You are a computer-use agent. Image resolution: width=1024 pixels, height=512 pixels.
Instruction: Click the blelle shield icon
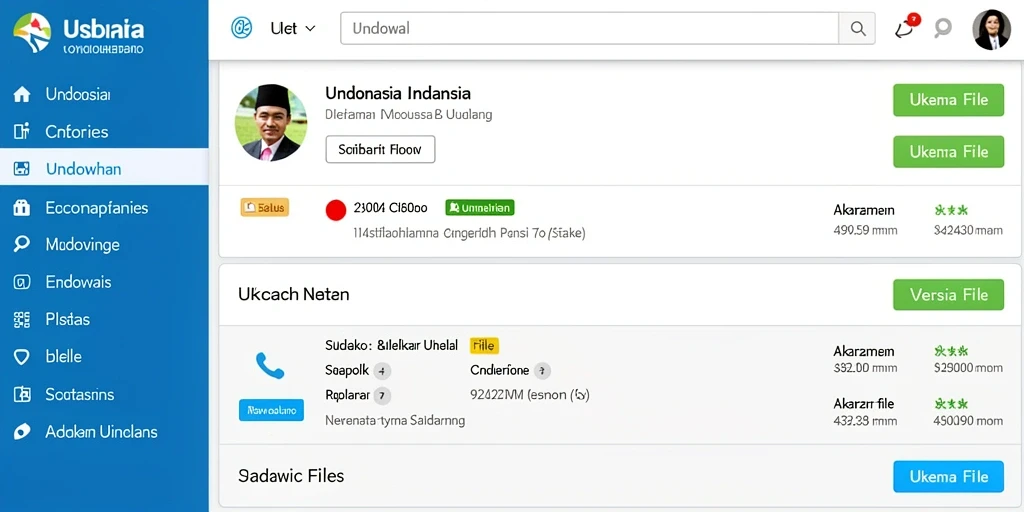pyautogui.click(x=22, y=357)
